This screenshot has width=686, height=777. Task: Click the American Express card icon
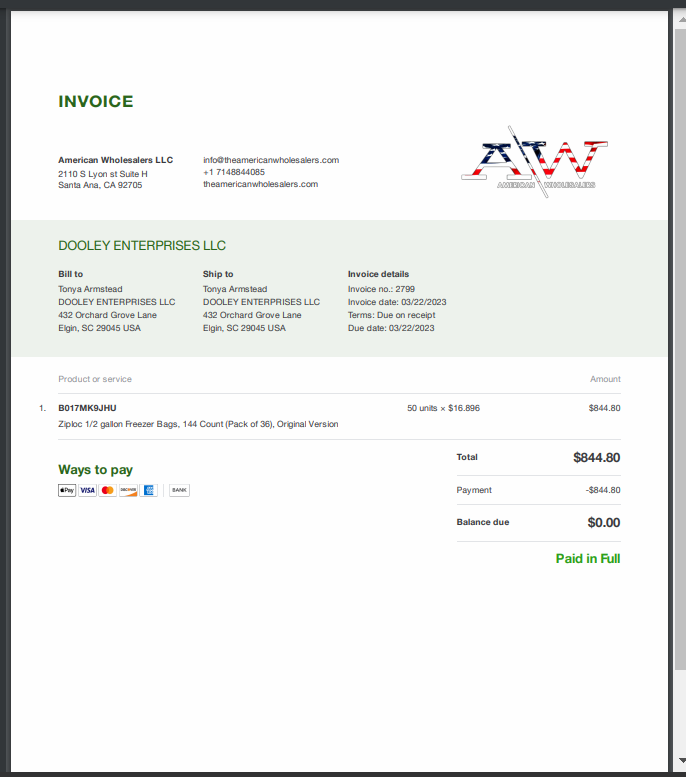[149, 490]
